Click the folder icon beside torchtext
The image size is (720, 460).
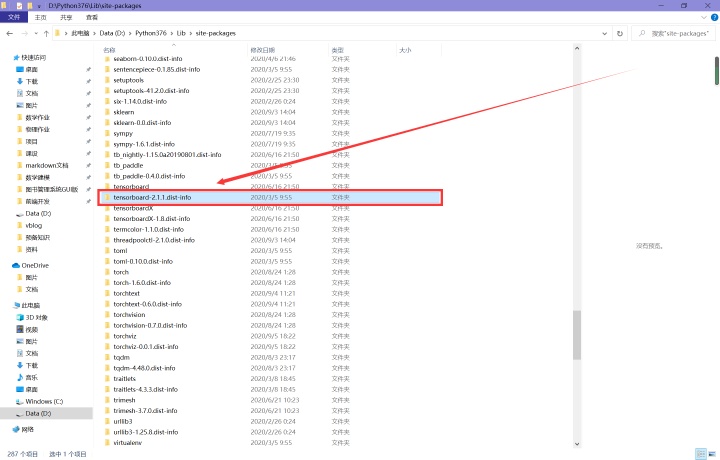107,293
